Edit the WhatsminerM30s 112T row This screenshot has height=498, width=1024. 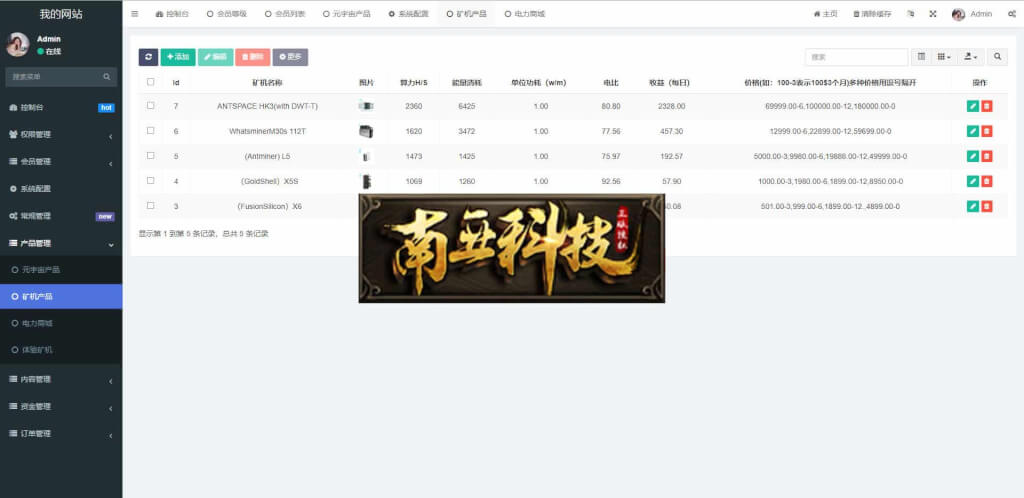[972, 131]
